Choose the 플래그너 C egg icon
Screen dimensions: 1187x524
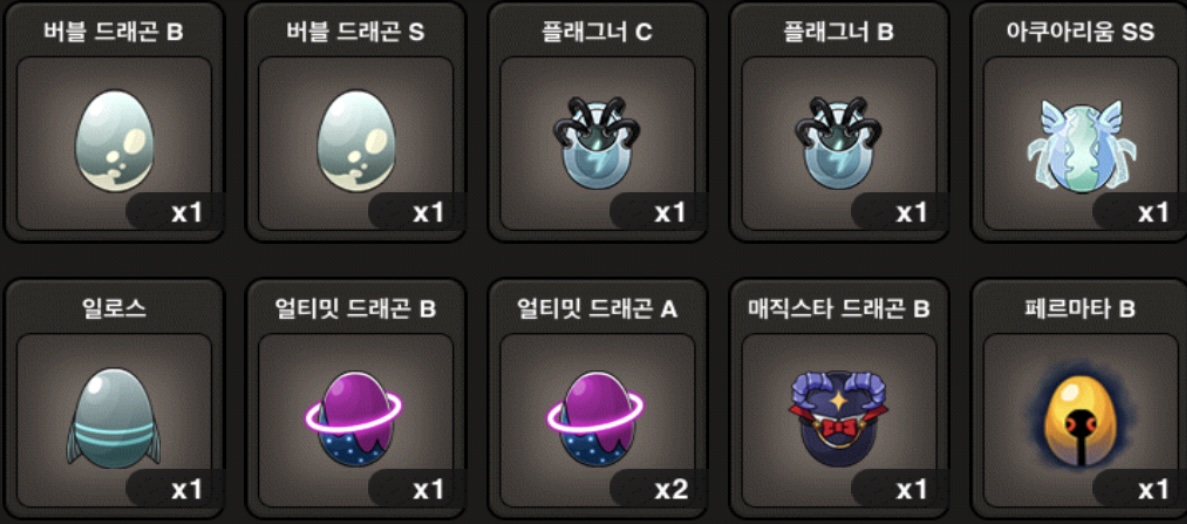coord(597,144)
